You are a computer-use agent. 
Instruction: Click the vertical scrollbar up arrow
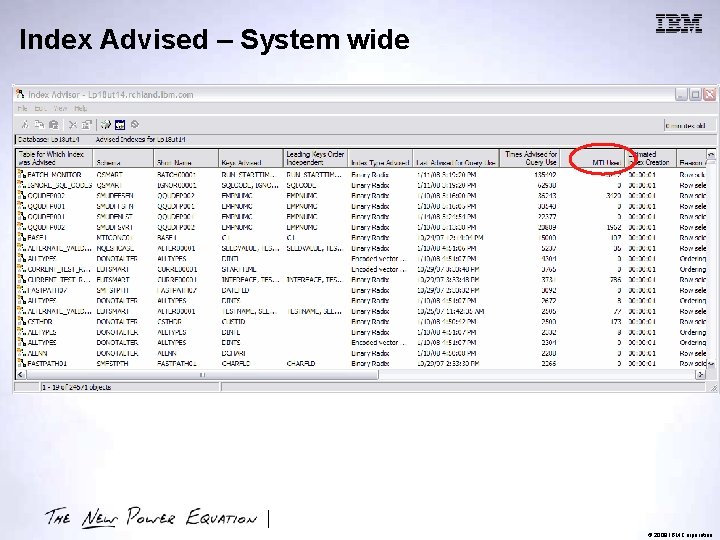pos(711,154)
